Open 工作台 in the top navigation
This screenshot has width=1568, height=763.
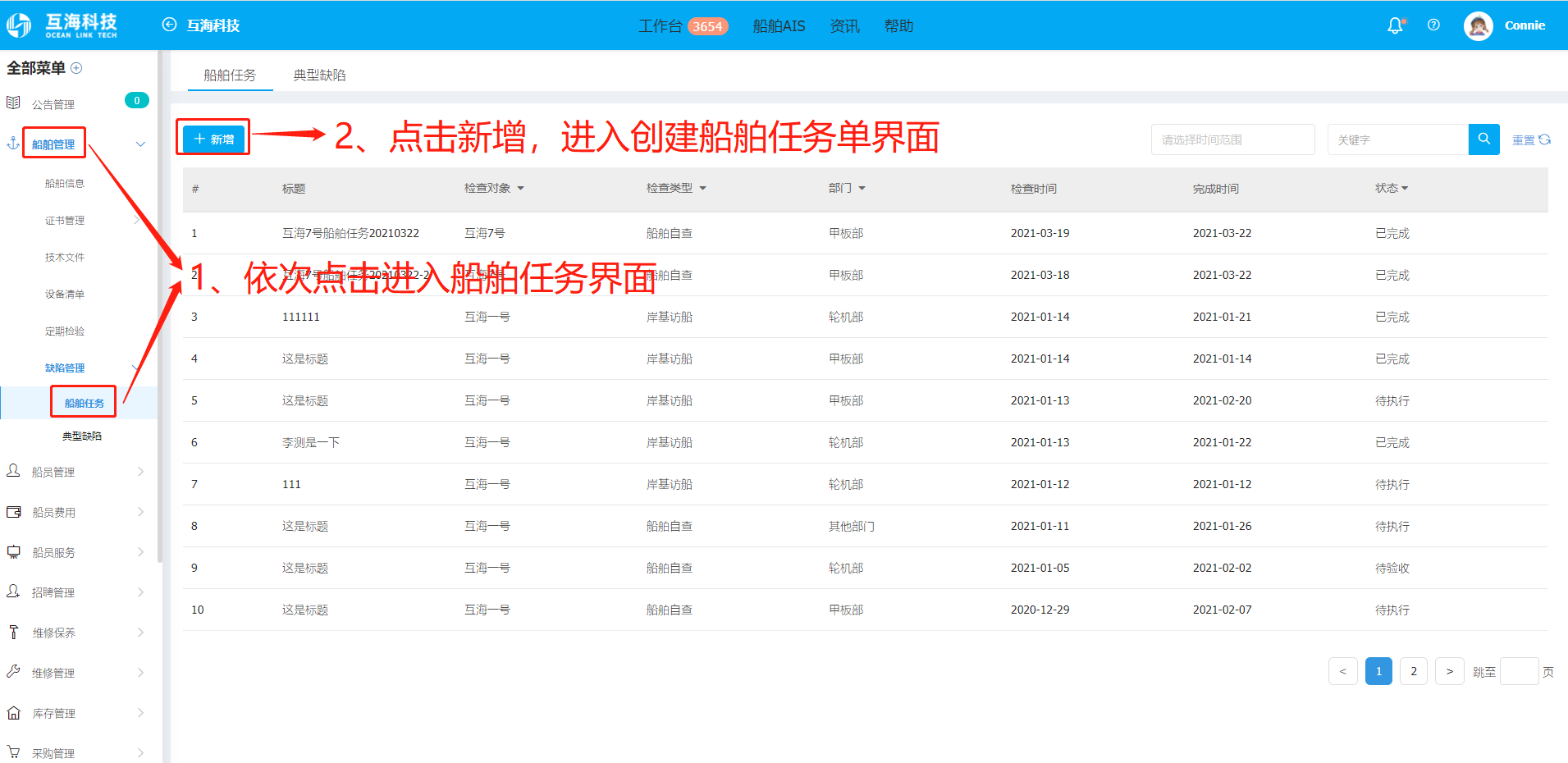click(660, 26)
